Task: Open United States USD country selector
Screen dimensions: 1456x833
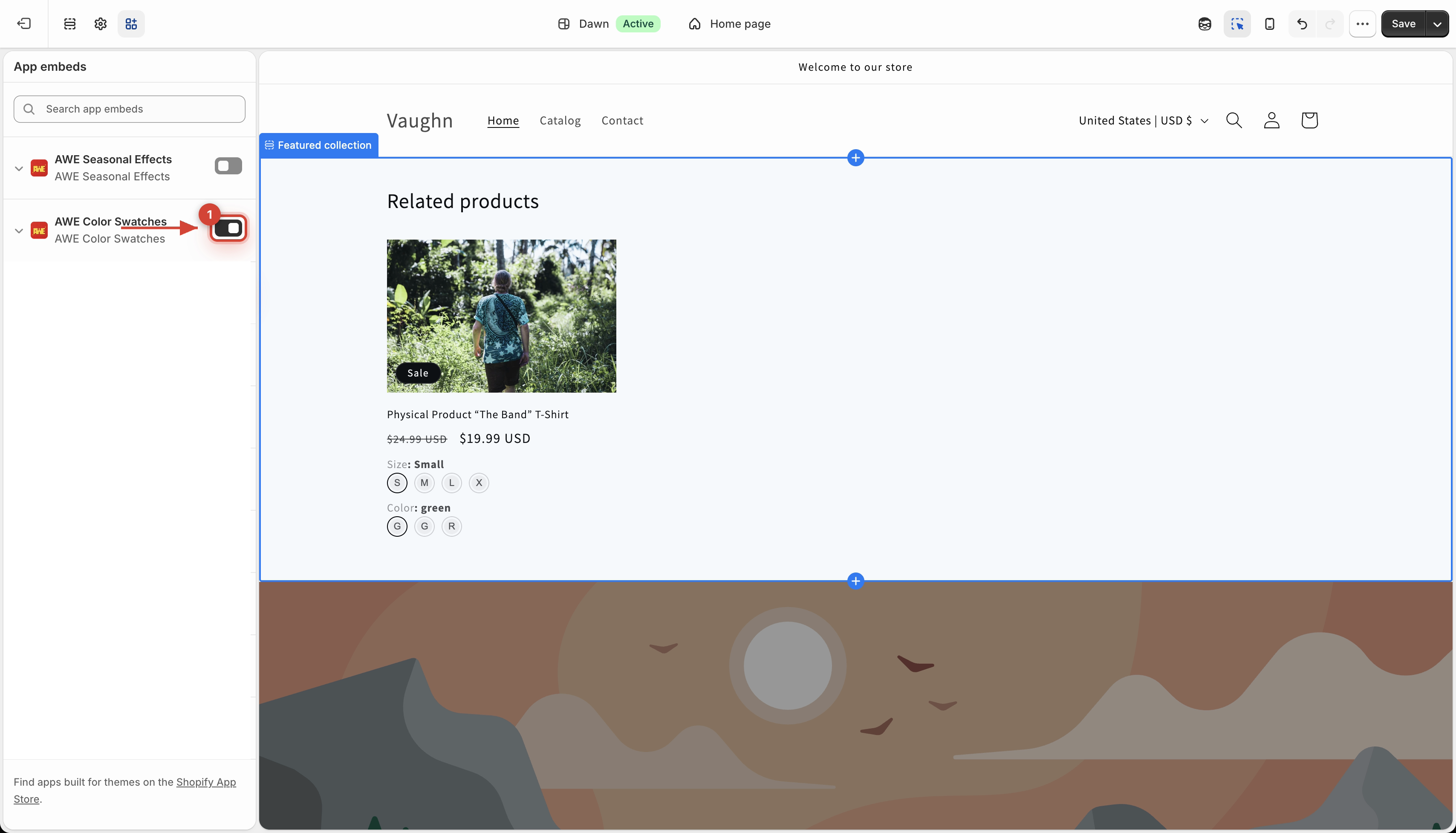Action: (1143, 120)
